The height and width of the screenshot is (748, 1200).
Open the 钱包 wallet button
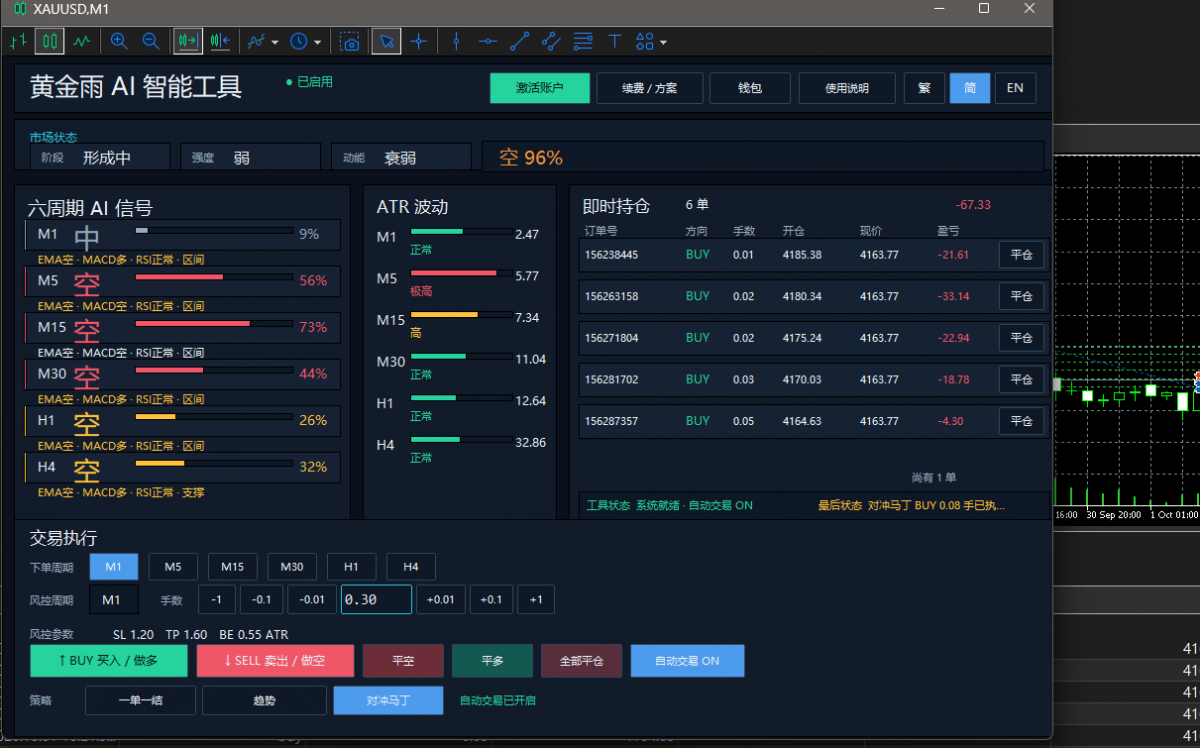point(750,88)
